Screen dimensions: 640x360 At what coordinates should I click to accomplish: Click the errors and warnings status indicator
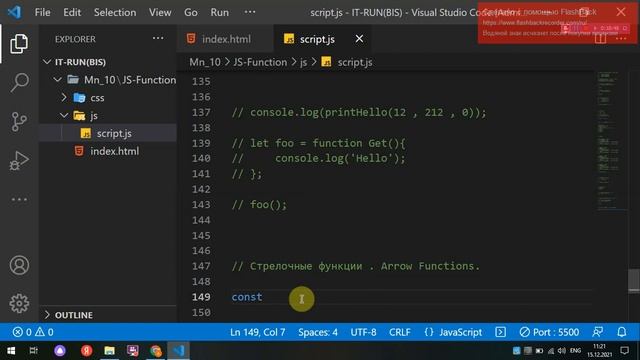(x=33, y=332)
